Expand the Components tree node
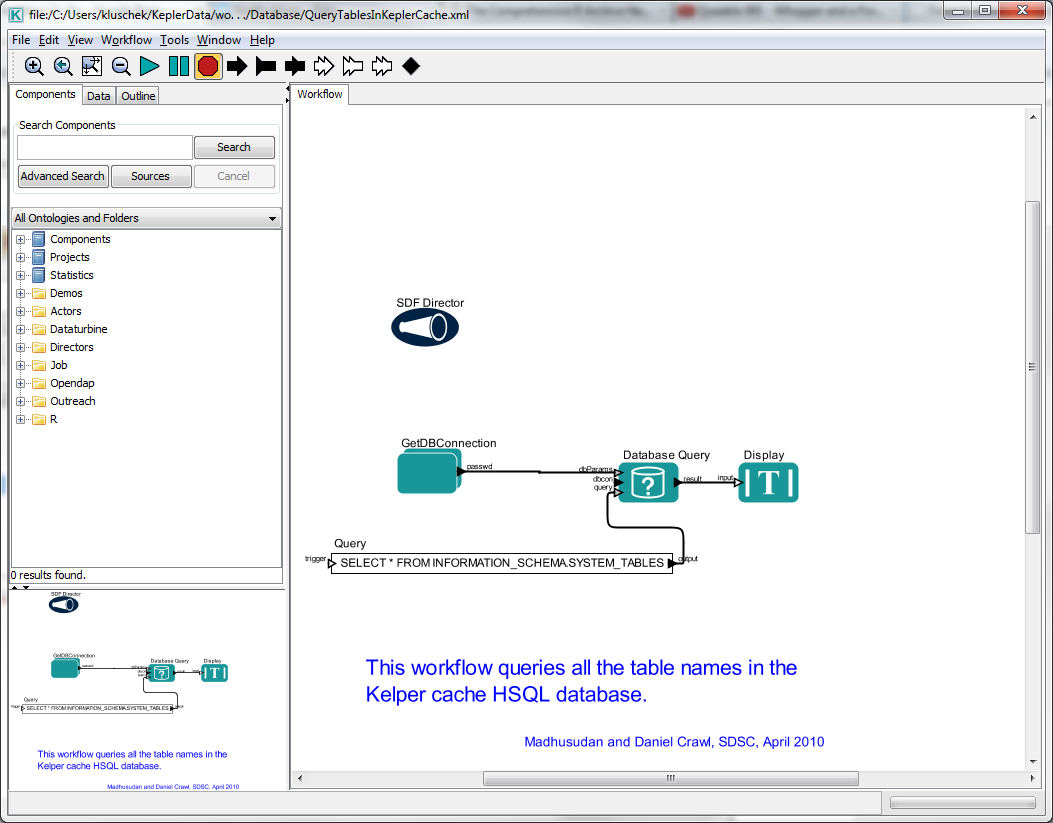This screenshot has height=823, width=1053. click(20, 240)
